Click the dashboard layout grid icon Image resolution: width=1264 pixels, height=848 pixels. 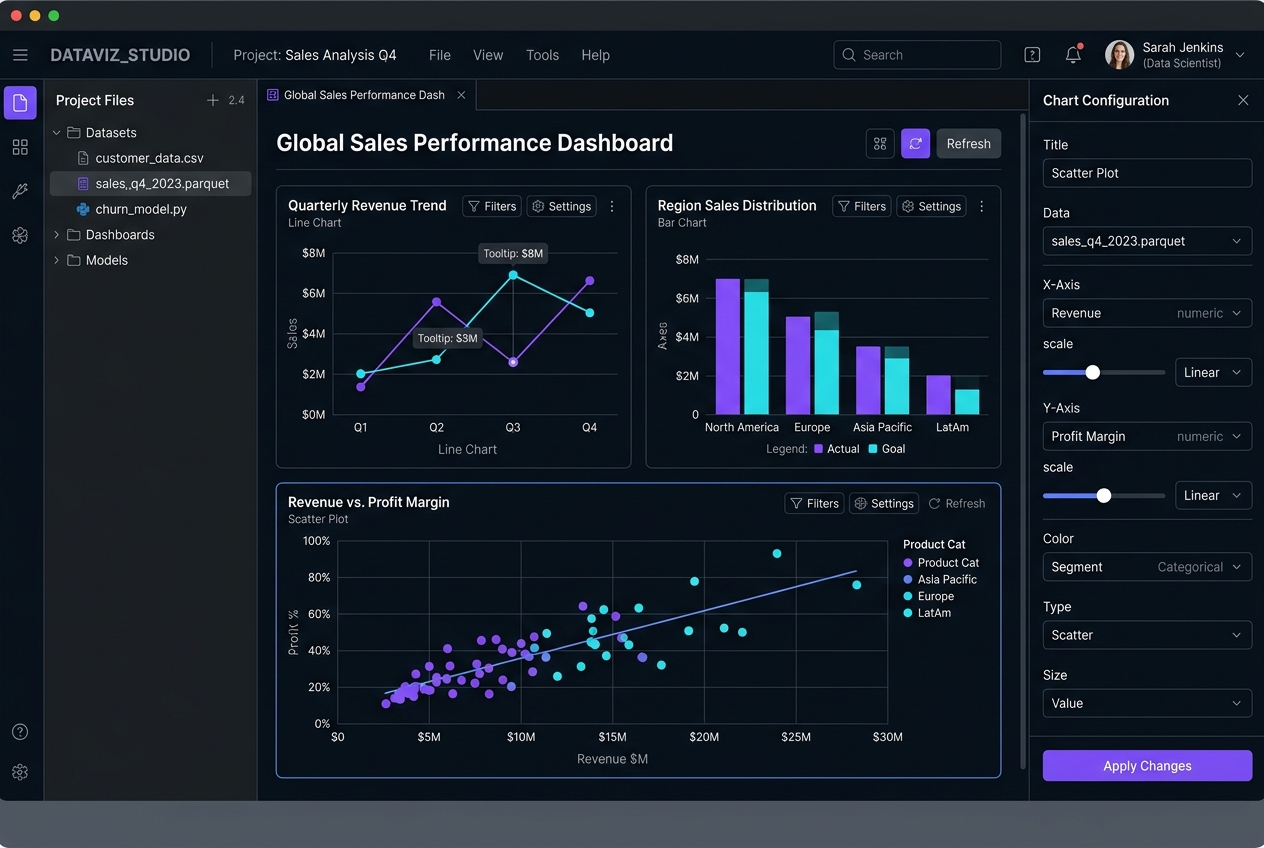click(x=880, y=143)
